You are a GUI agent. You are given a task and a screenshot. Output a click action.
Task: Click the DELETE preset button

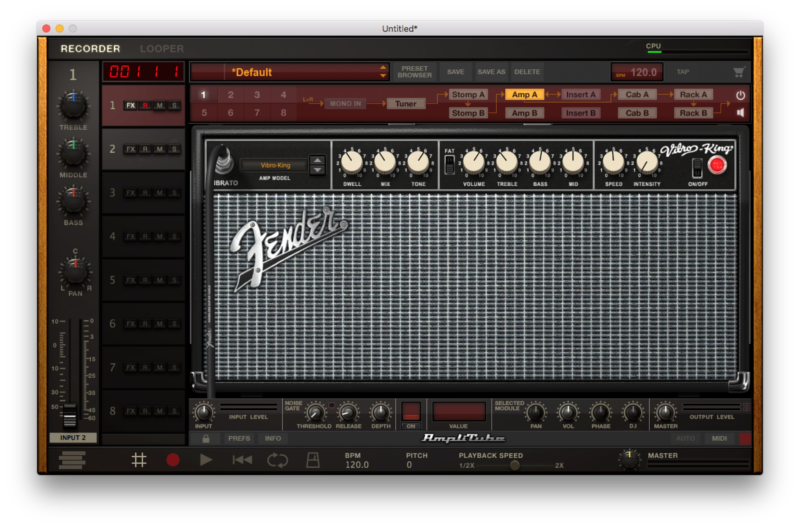point(527,72)
